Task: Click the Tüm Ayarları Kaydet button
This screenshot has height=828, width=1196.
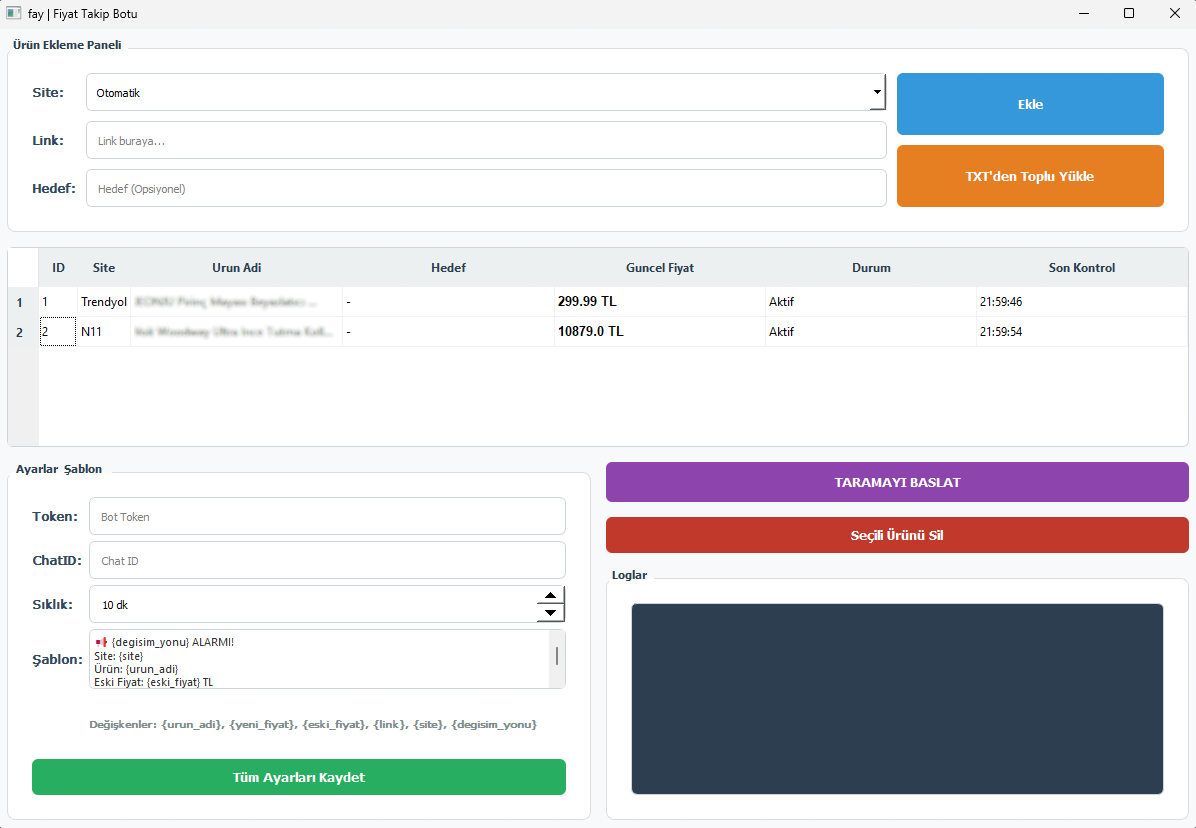Action: point(299,777)
